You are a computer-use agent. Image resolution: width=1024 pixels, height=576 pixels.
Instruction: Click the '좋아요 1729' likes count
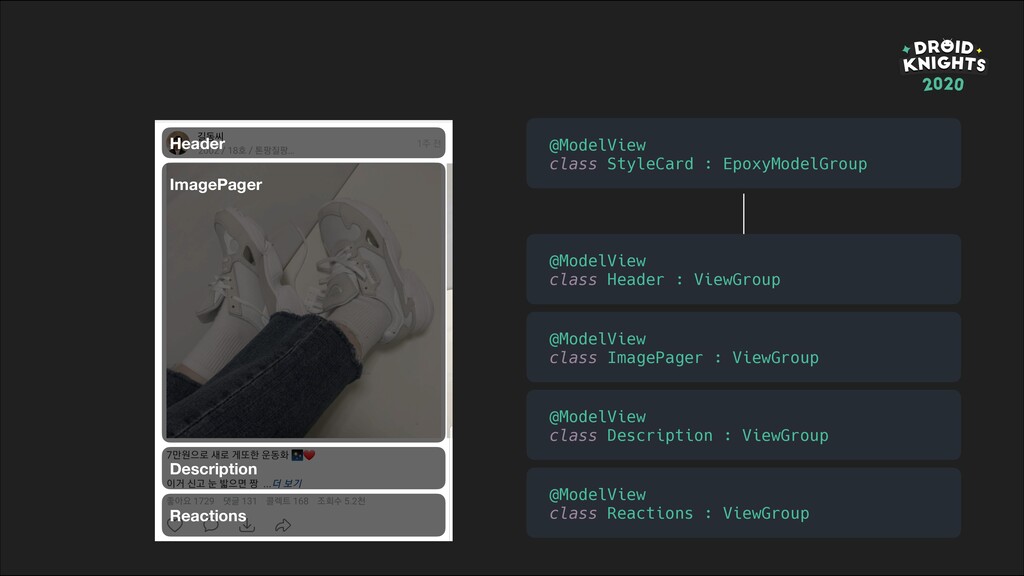(x=190, y=501)
